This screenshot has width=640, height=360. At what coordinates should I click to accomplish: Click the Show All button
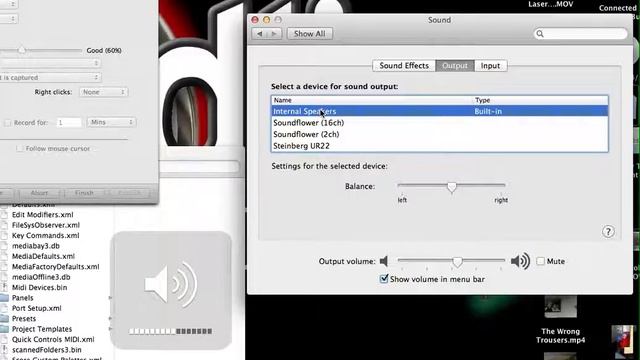point(310,34)
